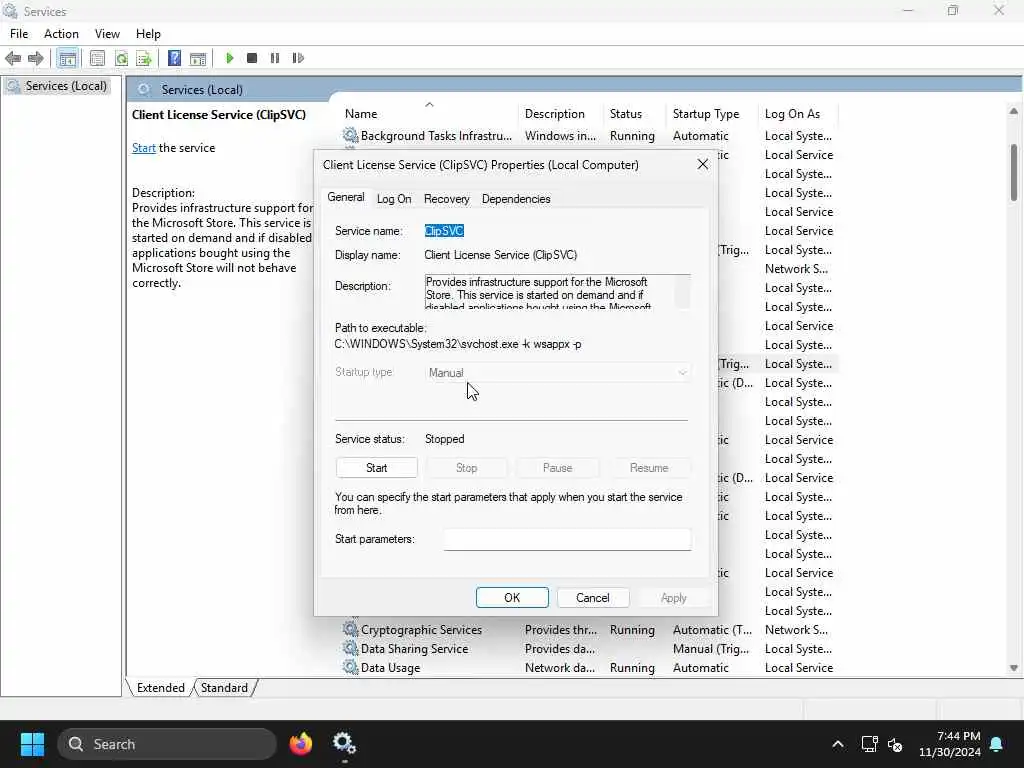The image size is (1024, 768).
Task: Close the ClipSVC Properties dialog with the X
Action: (x=703, y=165)
